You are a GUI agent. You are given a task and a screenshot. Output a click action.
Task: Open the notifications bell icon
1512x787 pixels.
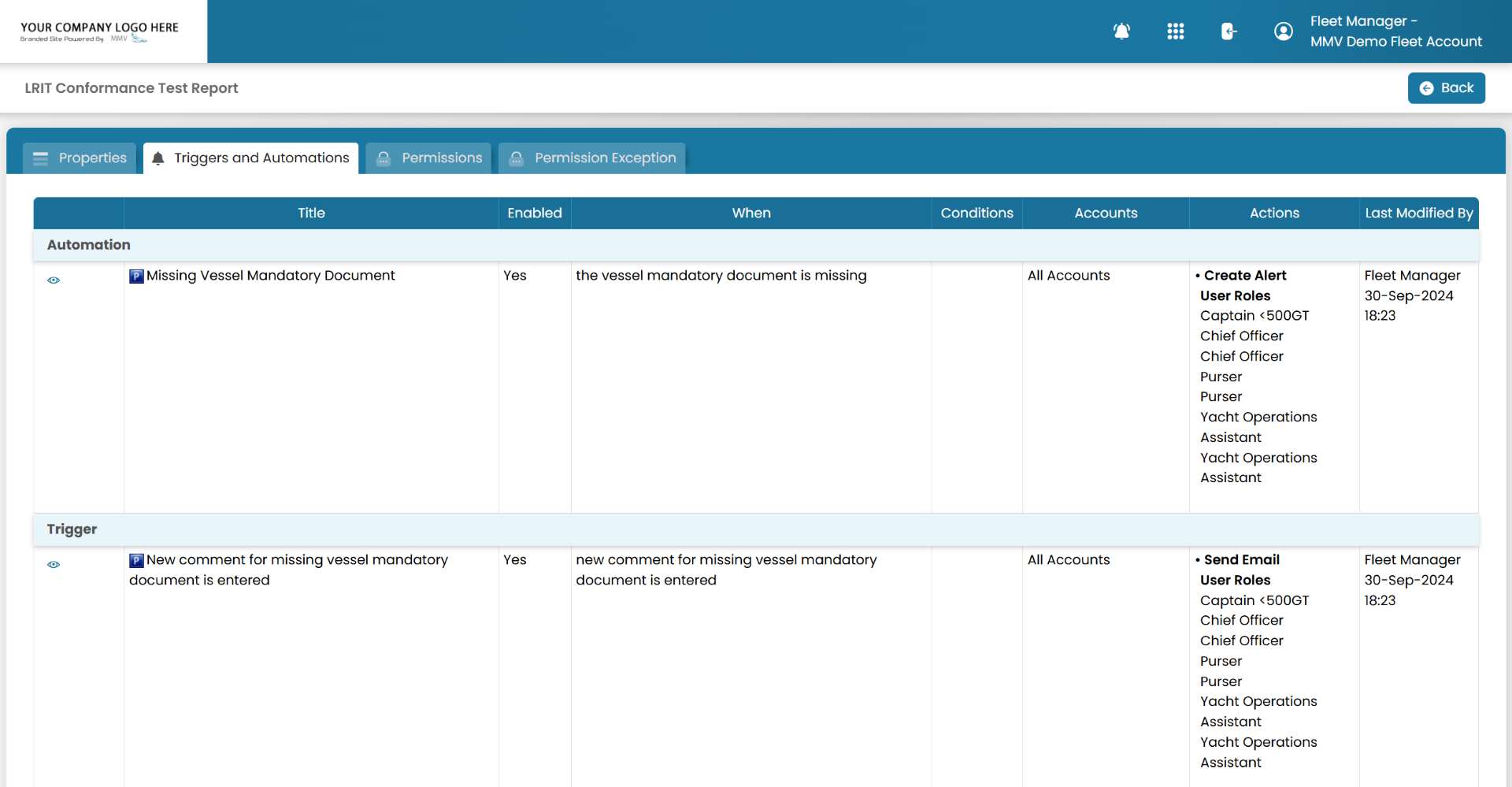click(x=1121, y=32)
